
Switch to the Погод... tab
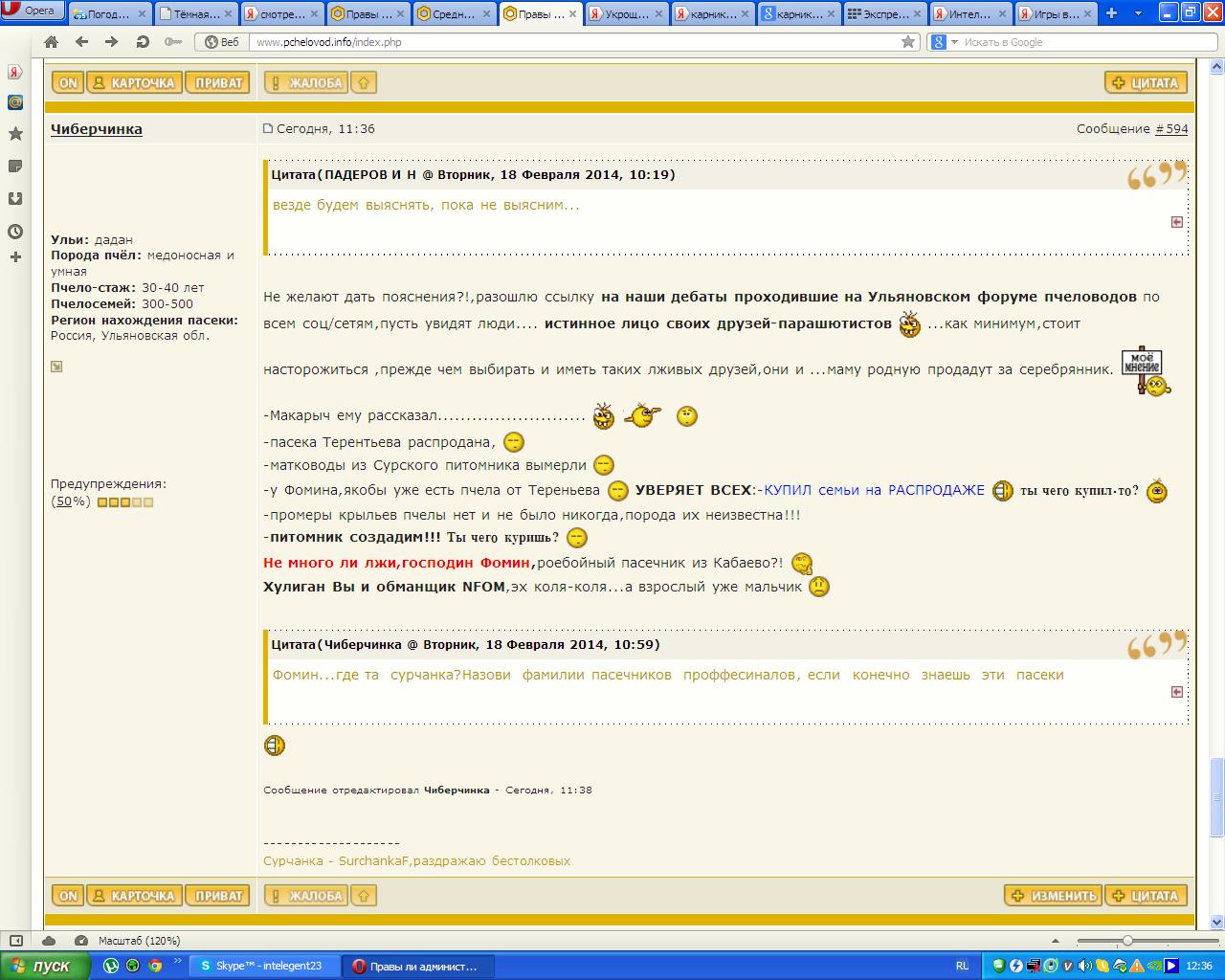pyautogui.click(x=109, y=13)
